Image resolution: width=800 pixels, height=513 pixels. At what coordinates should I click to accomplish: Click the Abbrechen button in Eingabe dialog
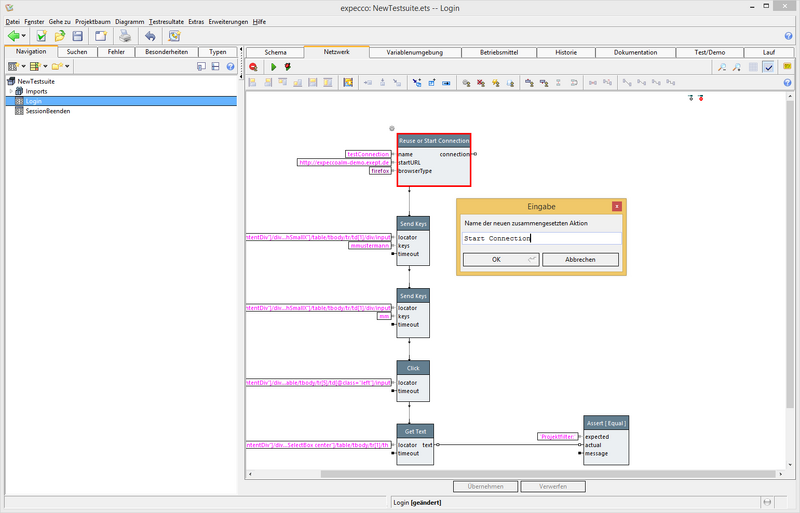(580, 259)
